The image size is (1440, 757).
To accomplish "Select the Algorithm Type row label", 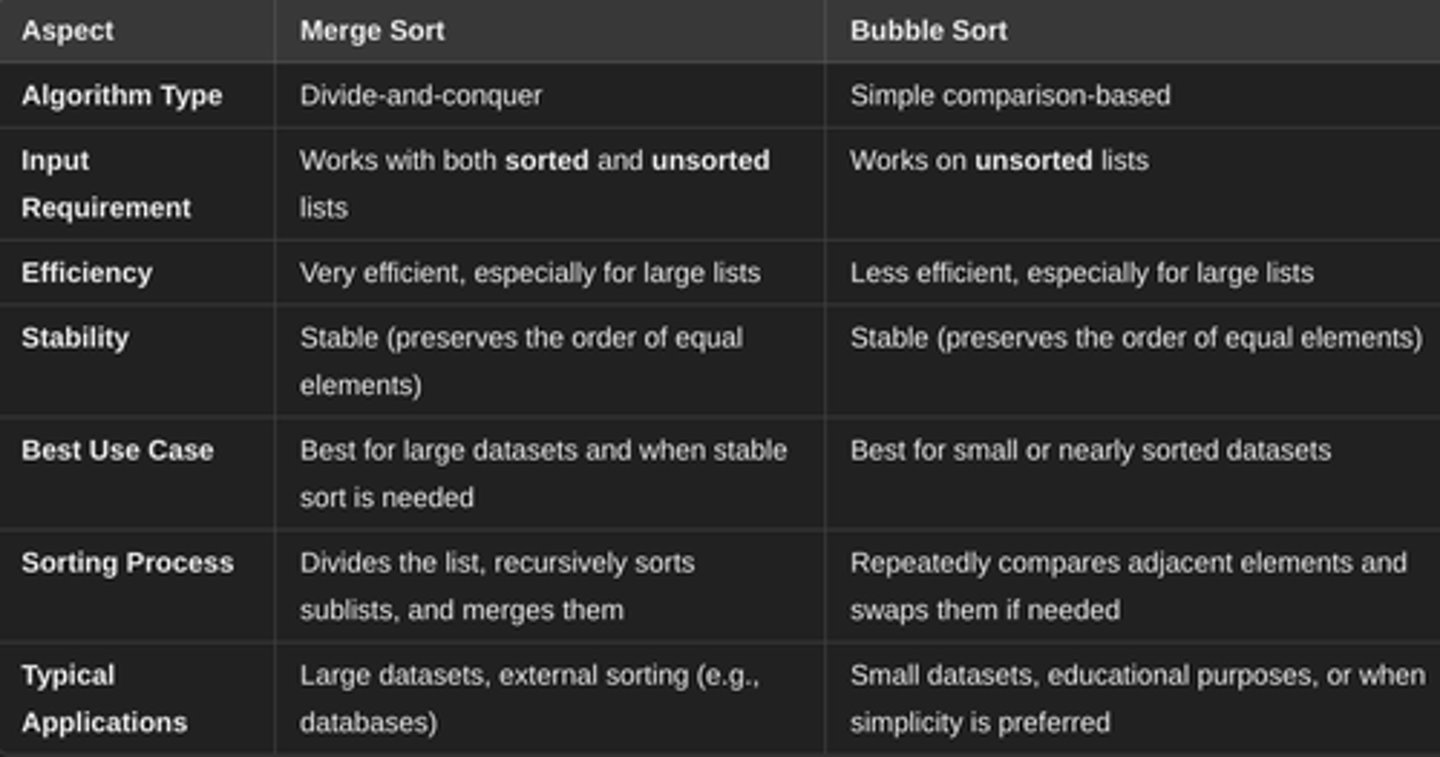I will point(122,96).
